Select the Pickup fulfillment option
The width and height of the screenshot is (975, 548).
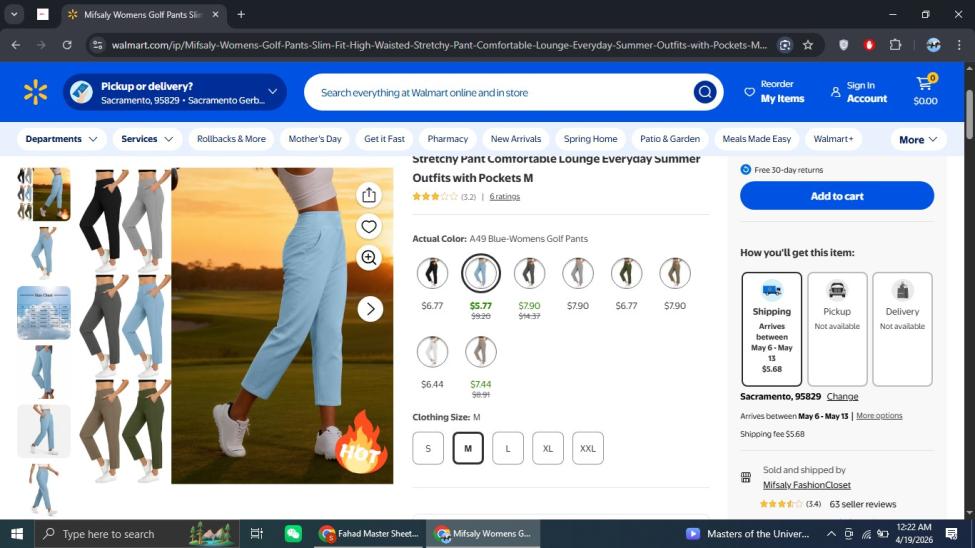pyautogui.click(x=837, y=328)
